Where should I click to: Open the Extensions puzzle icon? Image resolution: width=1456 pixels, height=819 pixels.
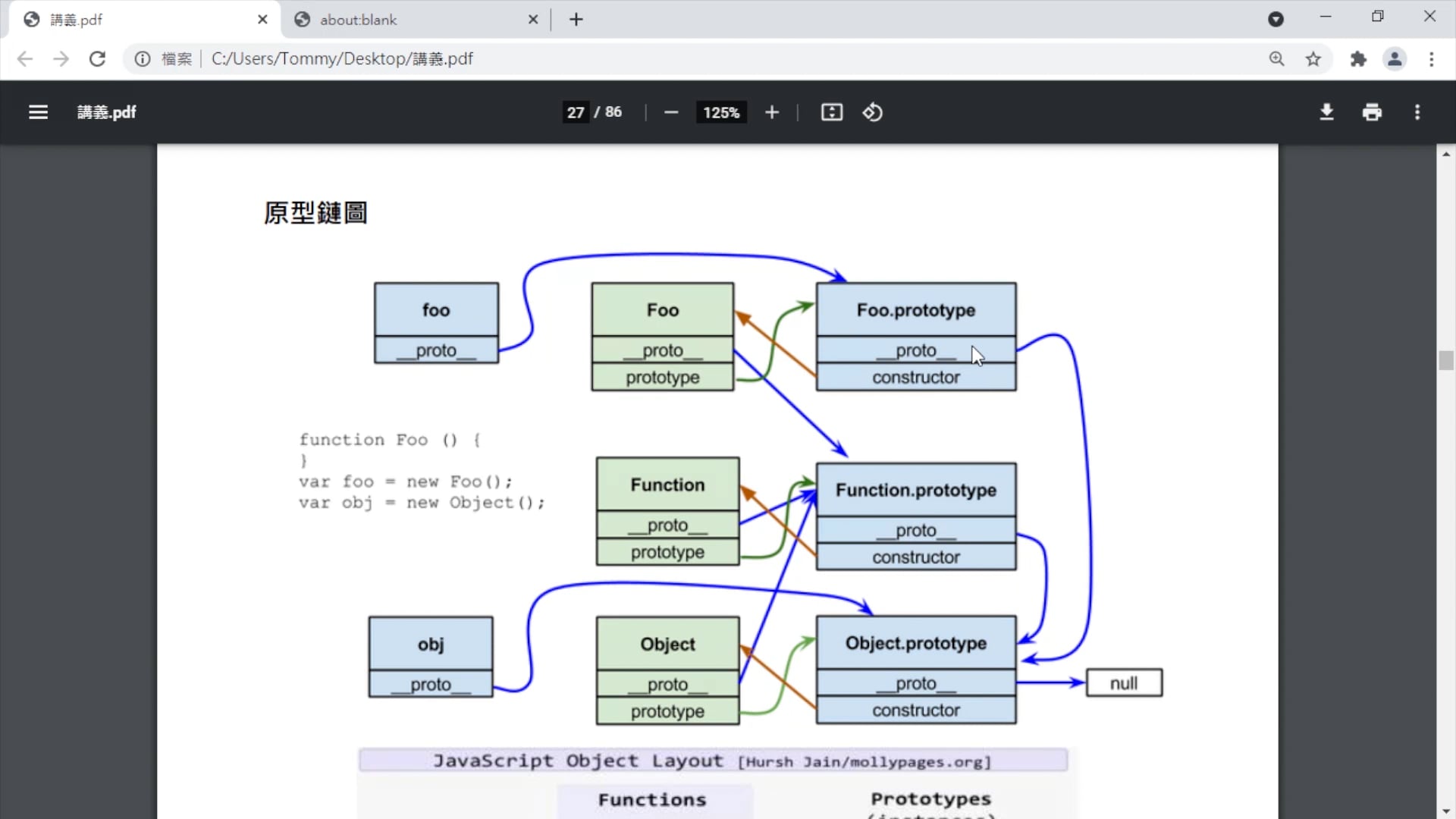(1357, 59)
